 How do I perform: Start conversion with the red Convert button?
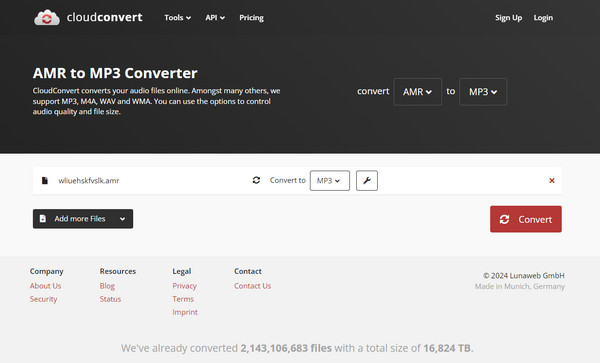[x=526, y=219]
